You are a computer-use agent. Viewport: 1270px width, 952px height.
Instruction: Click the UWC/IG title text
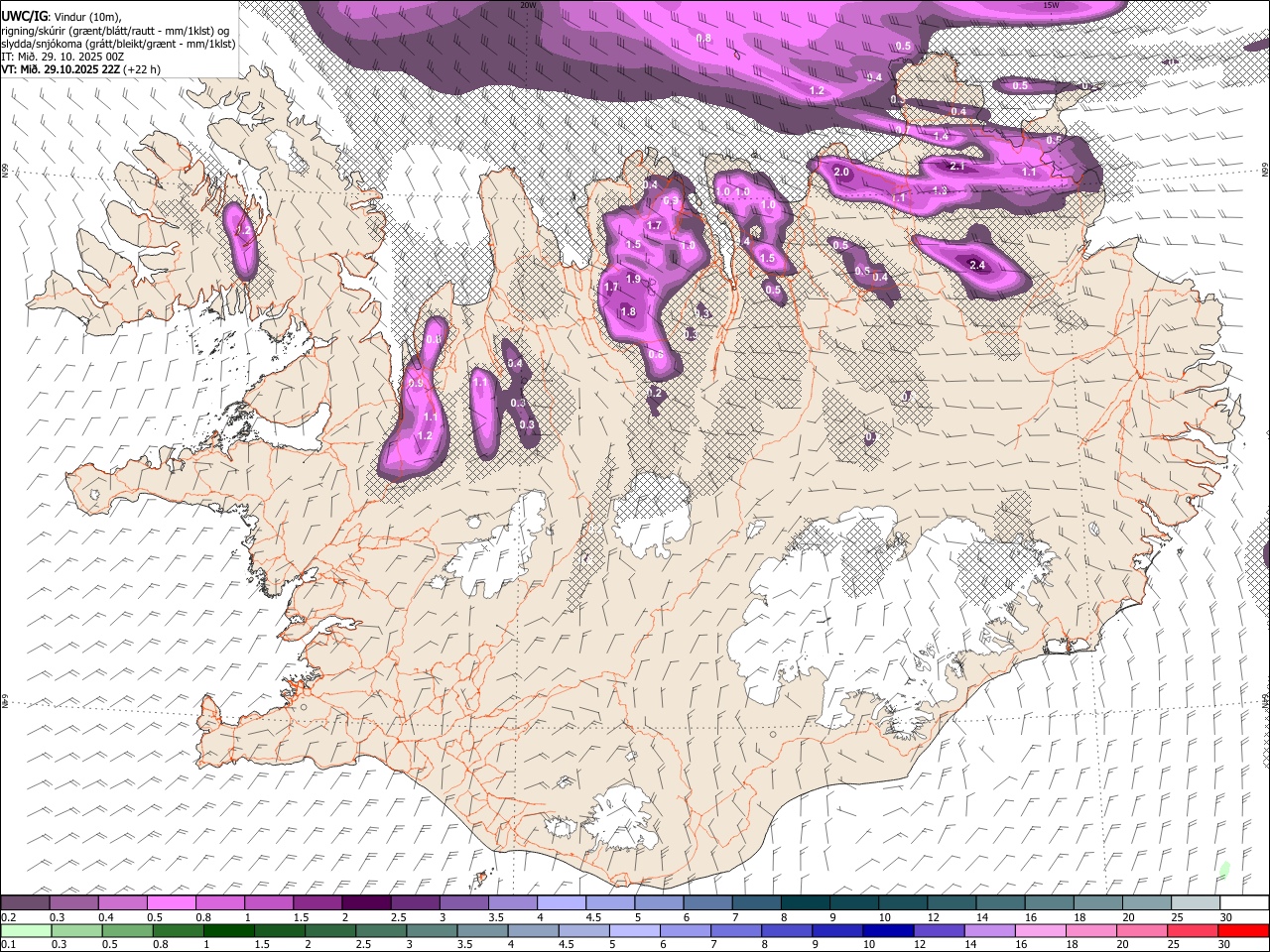[x=24, y=16]
